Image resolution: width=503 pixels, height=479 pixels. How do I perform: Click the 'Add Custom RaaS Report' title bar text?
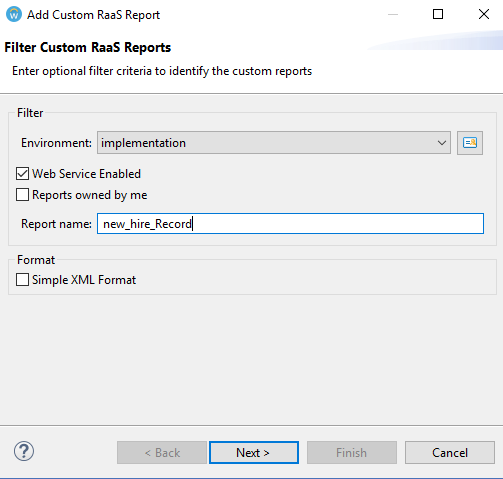tap(93, 15)
